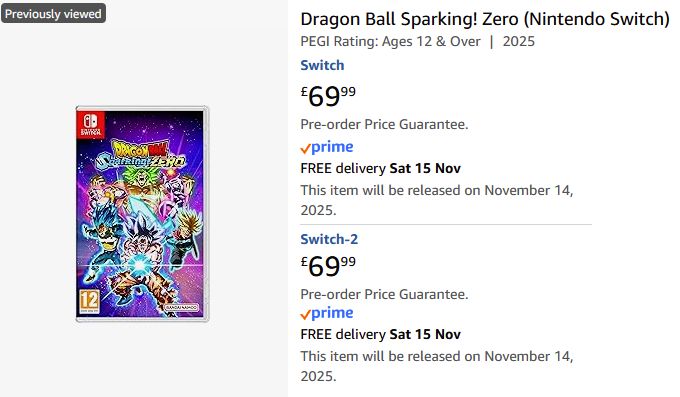Click the PEGI 12 rating icon on cover
The image size is (680, 397).
click(x=89, y=301)
